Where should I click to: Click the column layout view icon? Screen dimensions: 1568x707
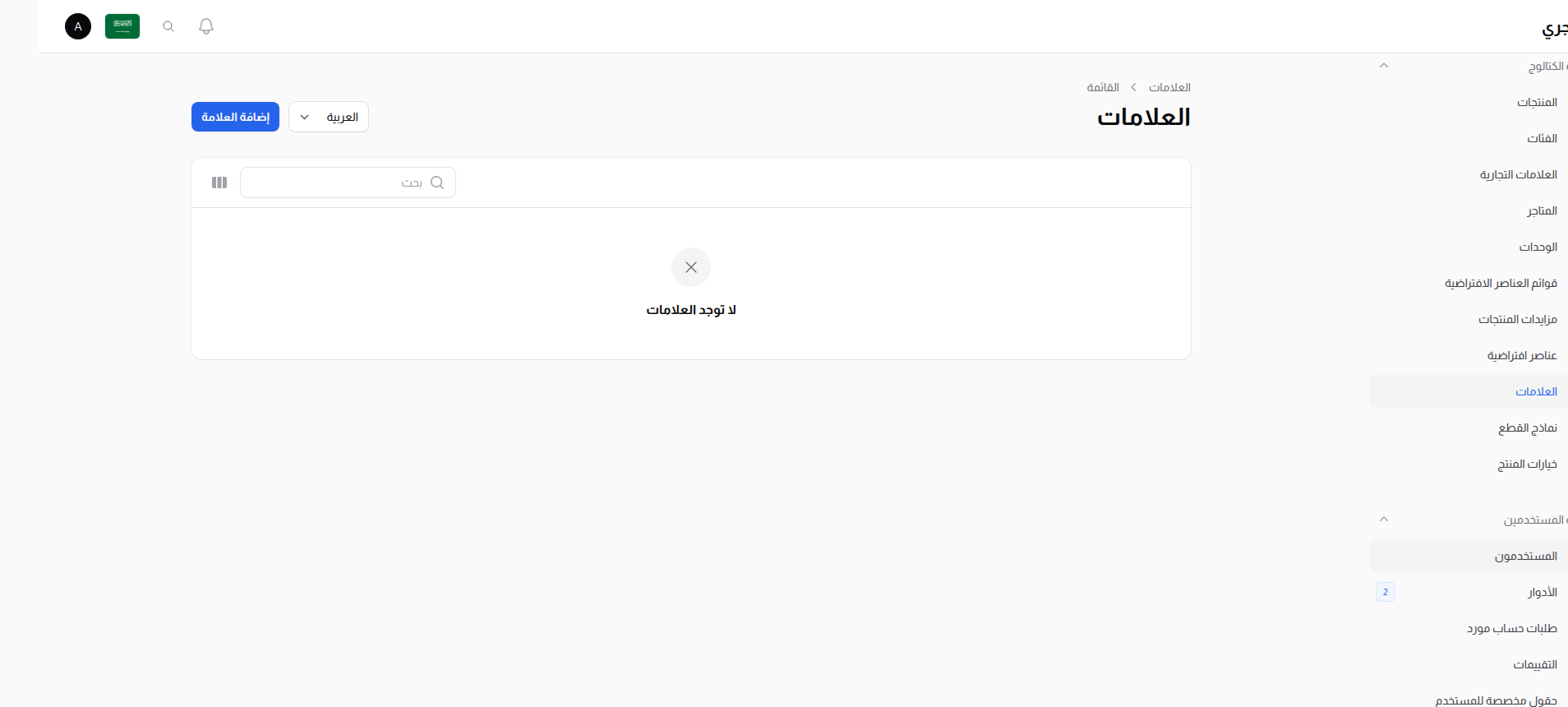point(219,182)
